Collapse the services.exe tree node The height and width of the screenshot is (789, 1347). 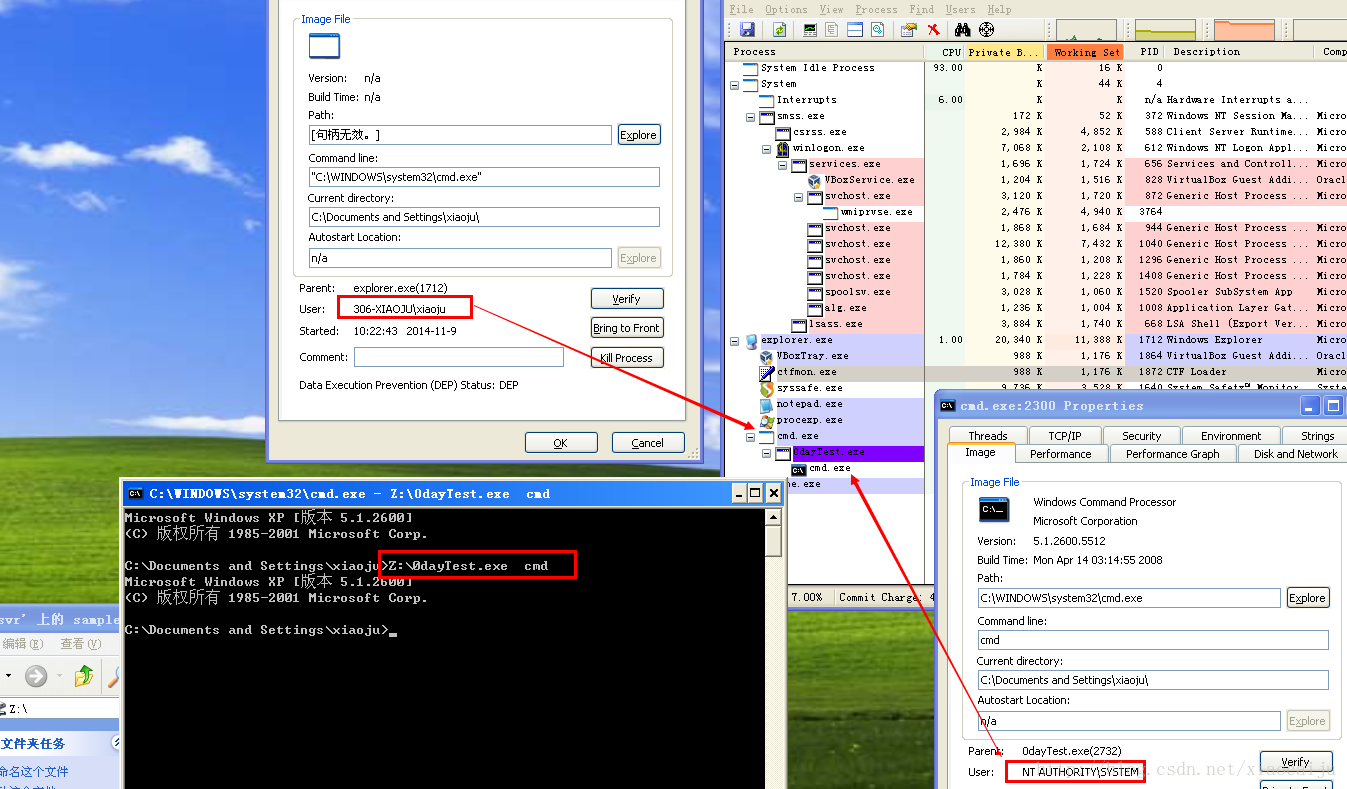point(783,164)
